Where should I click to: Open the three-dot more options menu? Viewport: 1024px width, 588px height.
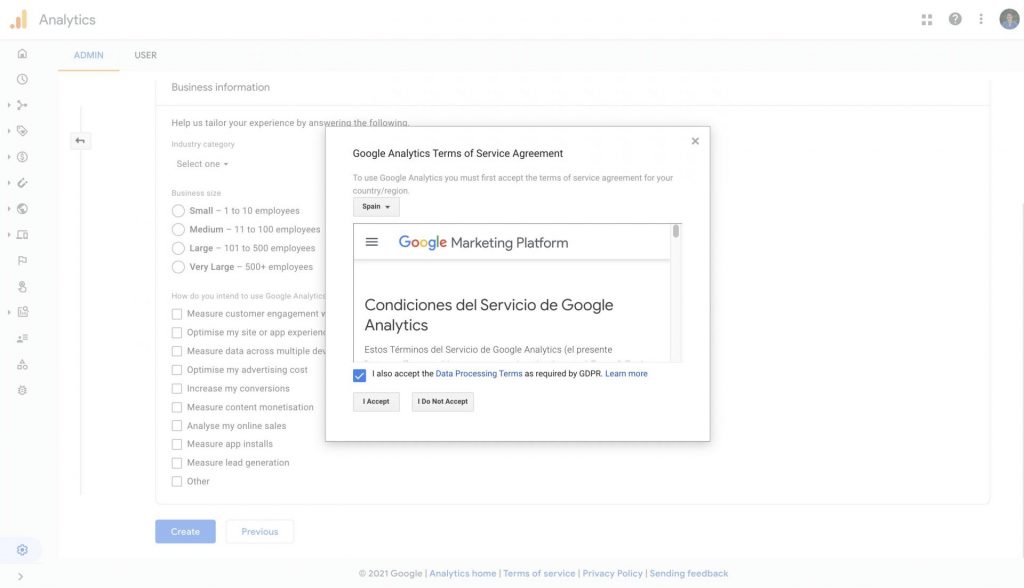[x=981, y=19]
